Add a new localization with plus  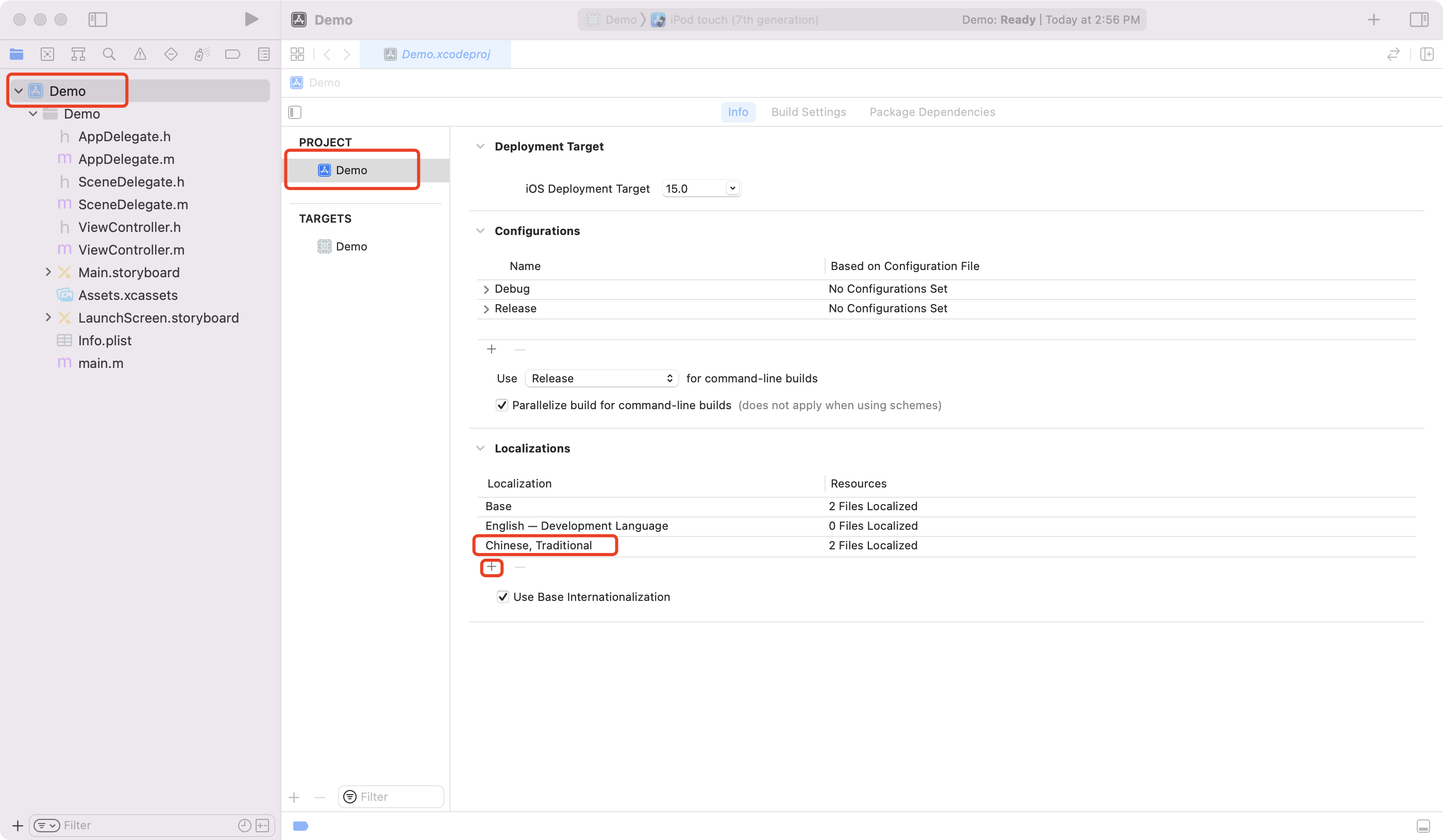coord(491,567)
